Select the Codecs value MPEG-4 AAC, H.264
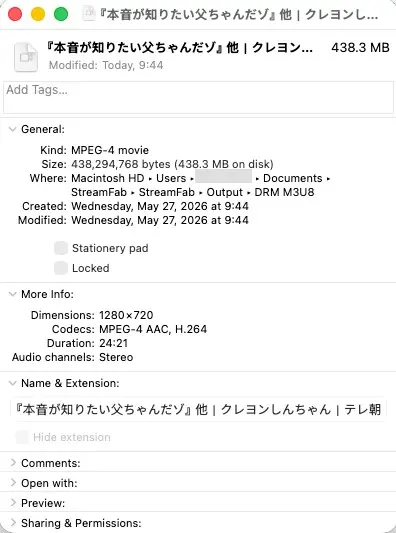Image resolution: width=396 pixels, height=533 pixels. [x=153, y=329]
